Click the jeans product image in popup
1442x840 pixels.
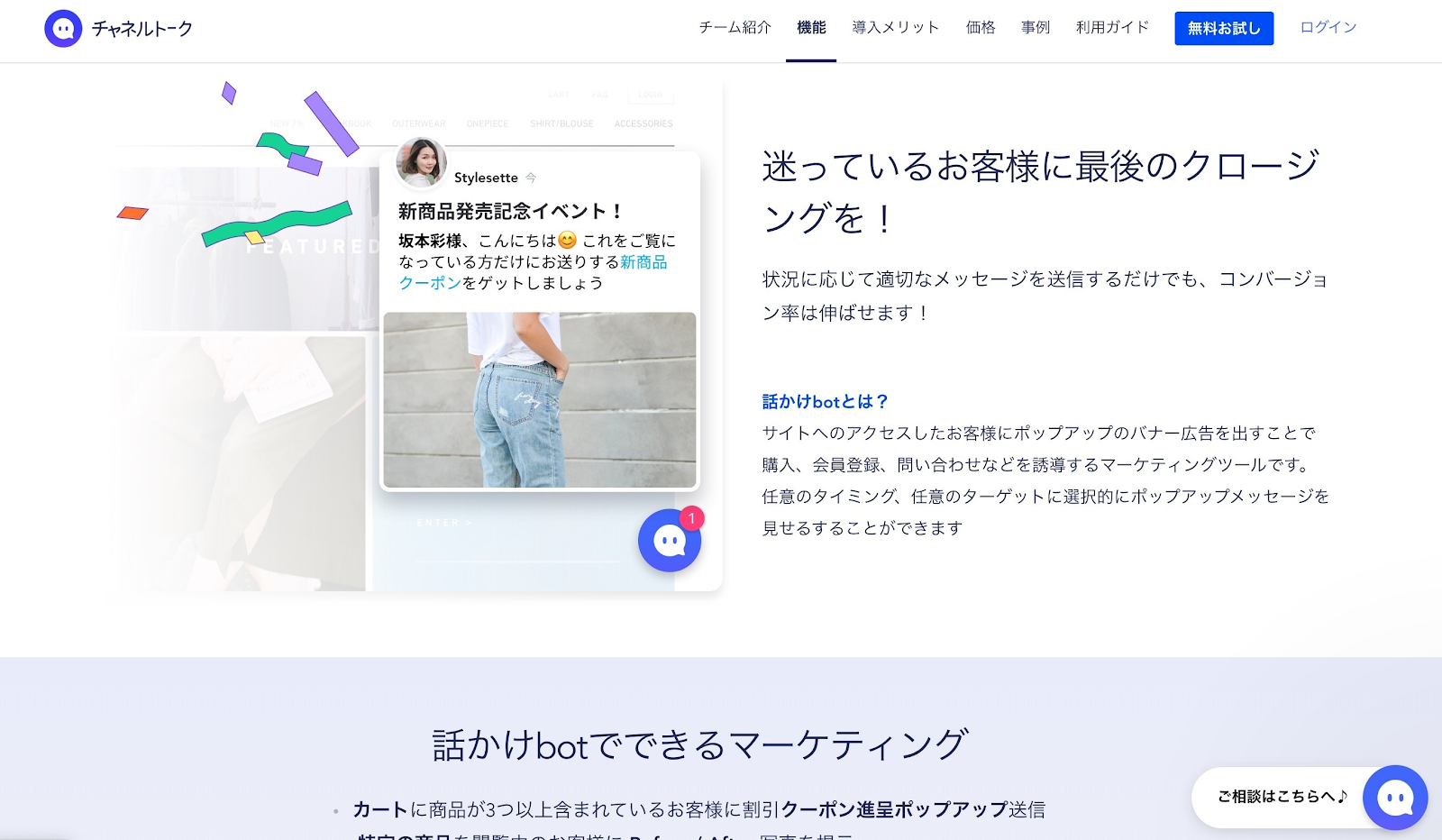pyautogui.click(x=540, y=400)
